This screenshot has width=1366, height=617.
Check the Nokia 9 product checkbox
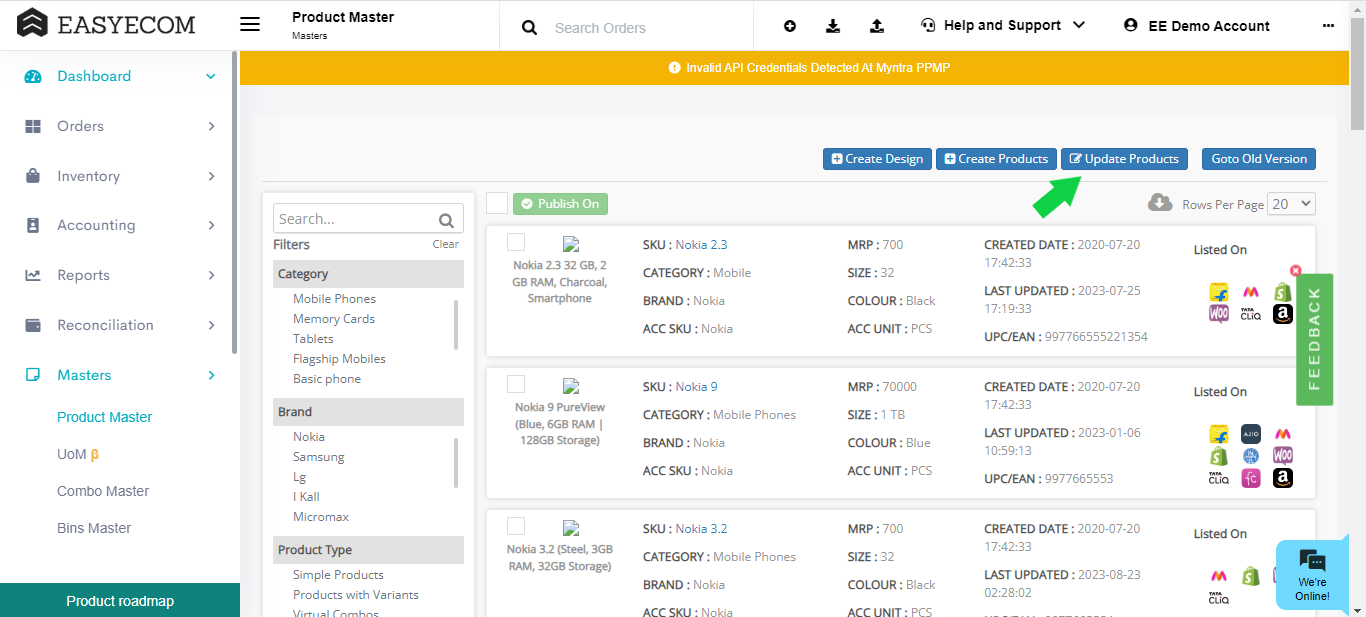click(x=516, y=384)
